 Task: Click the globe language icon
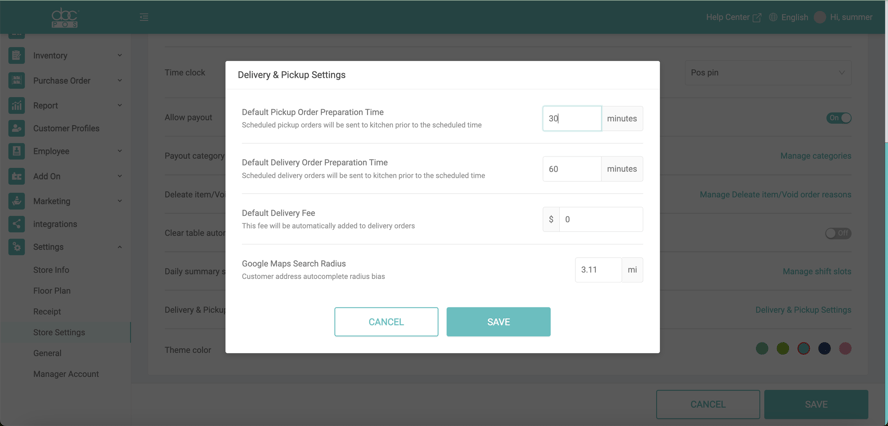(x=773, y=18)
